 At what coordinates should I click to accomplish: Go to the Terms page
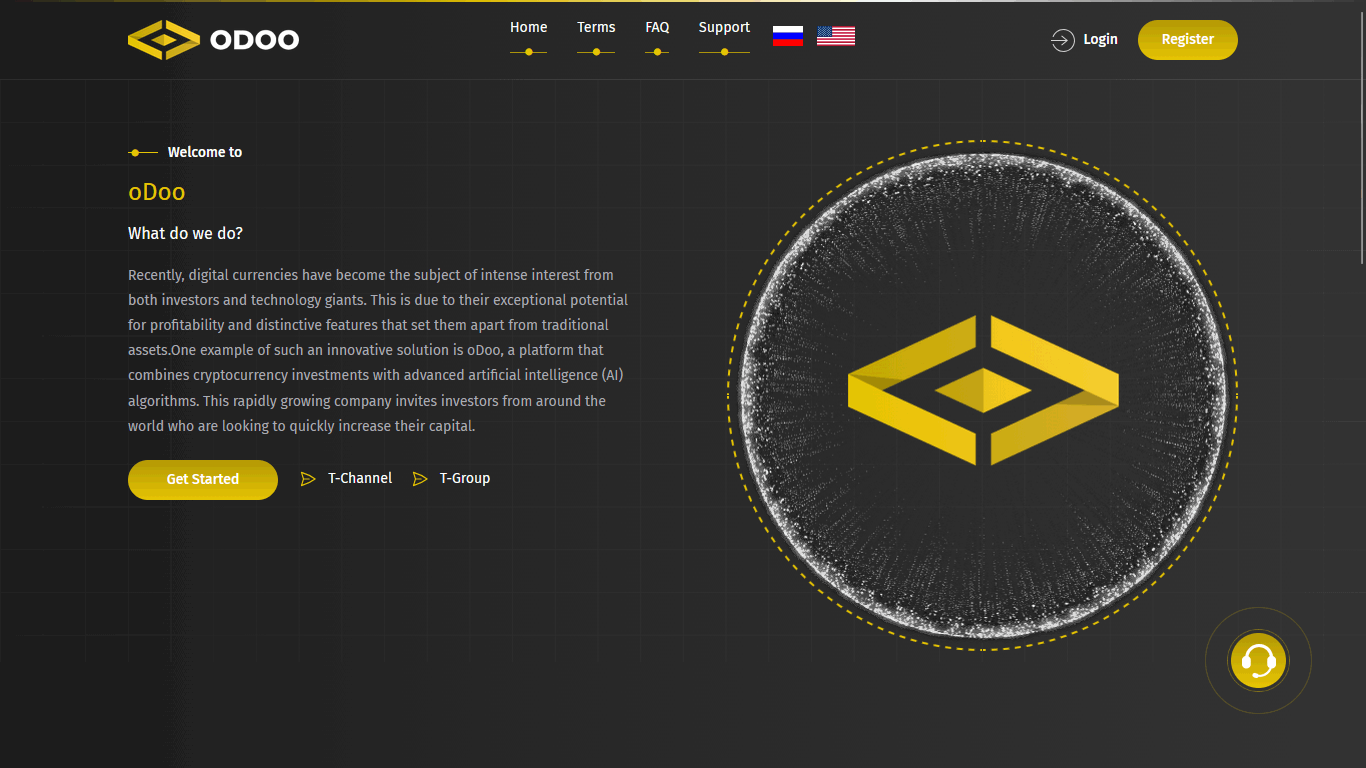point(596,28)
